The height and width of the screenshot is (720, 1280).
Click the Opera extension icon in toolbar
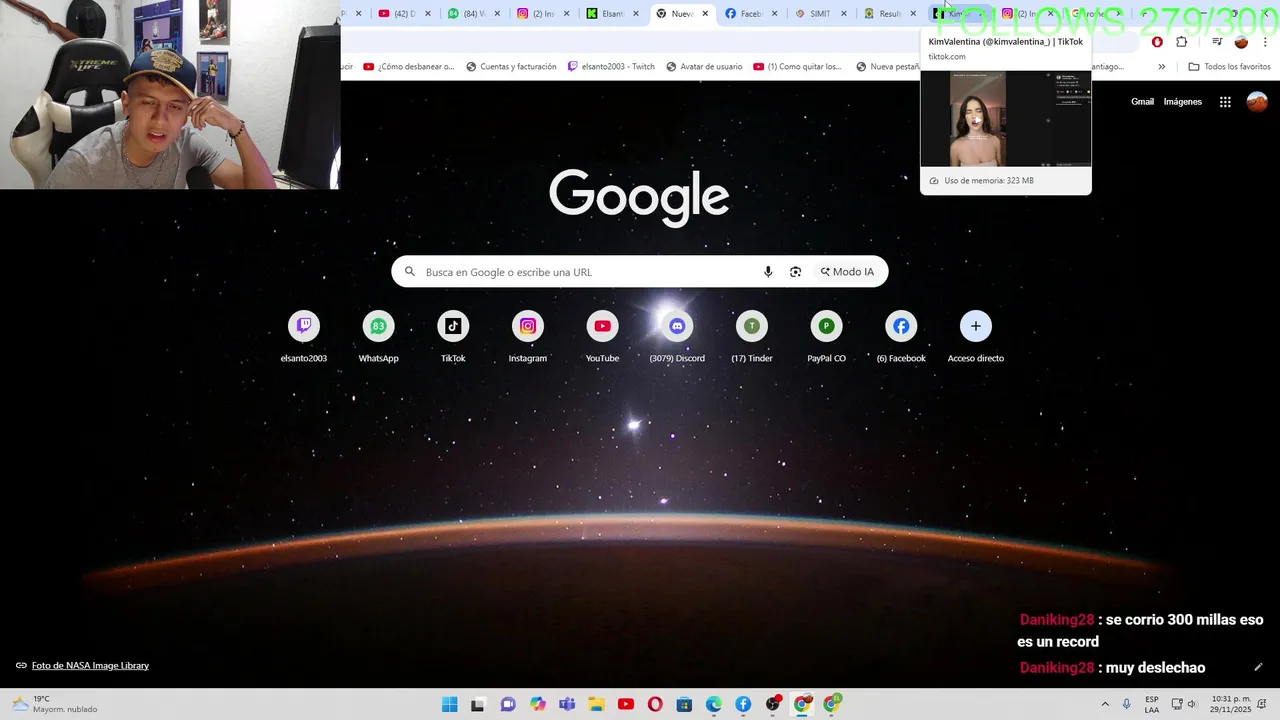pos(1157,42)
